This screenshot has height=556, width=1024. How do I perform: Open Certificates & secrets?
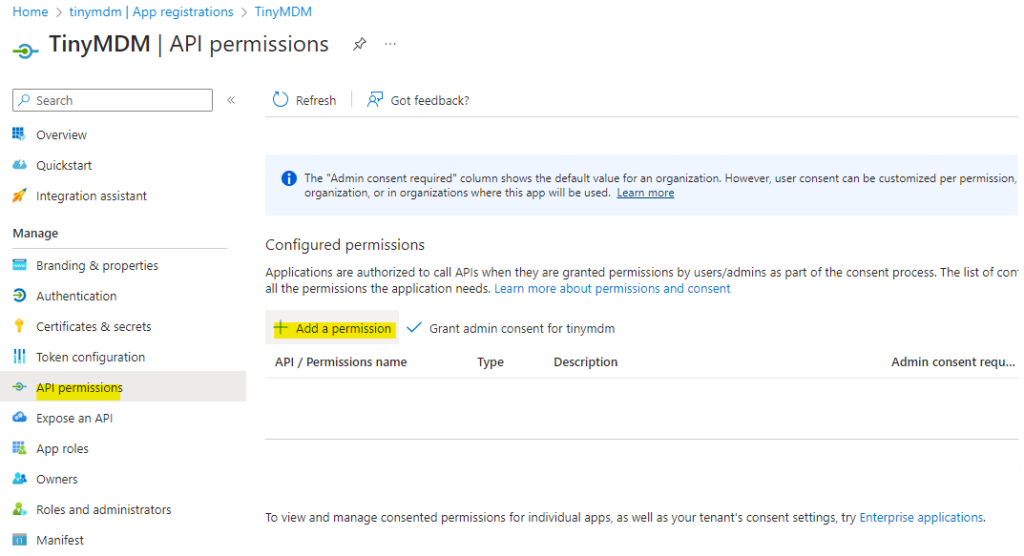click(x=93, y=327)
